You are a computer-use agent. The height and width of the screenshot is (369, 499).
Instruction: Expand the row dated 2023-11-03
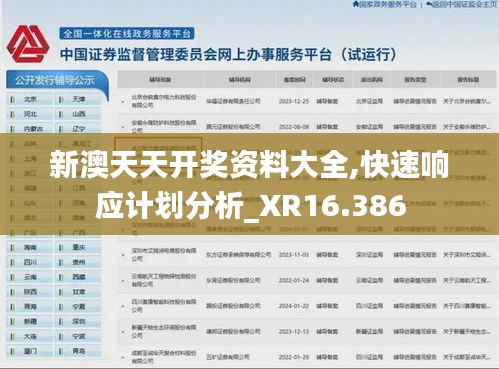click(x=123, y=255)
